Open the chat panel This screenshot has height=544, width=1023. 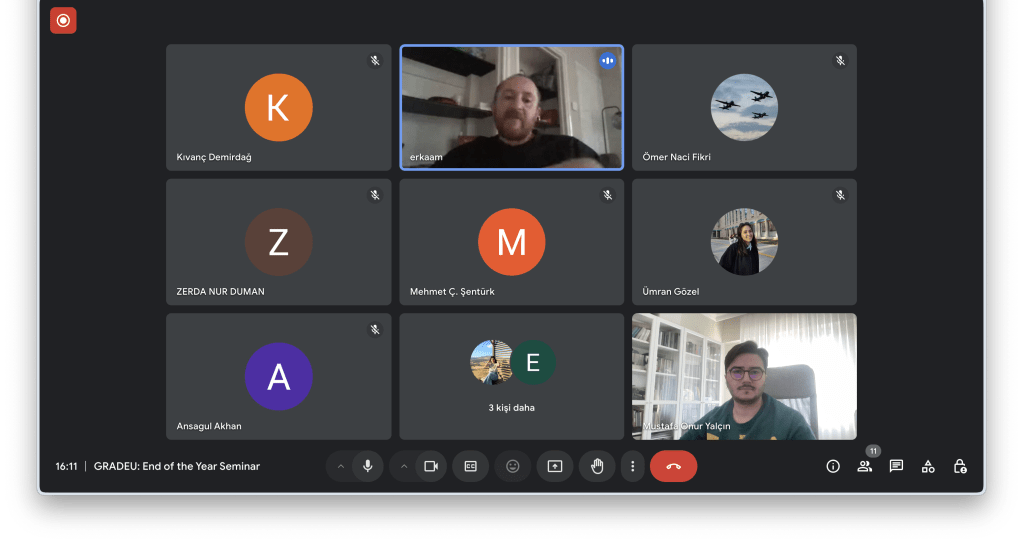point(896,466)
